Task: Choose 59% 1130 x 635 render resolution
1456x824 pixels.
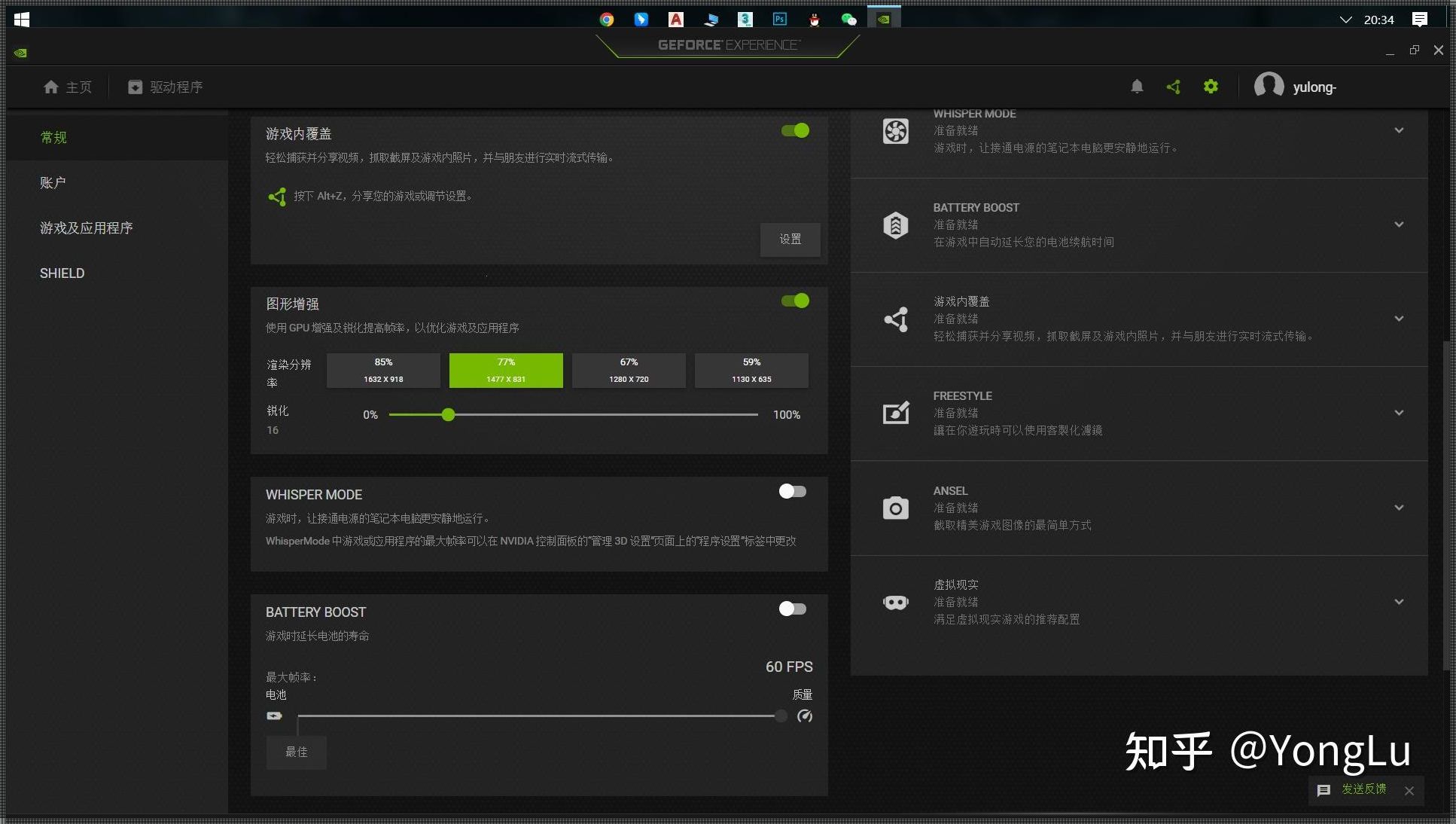Action: pos(751,371)
